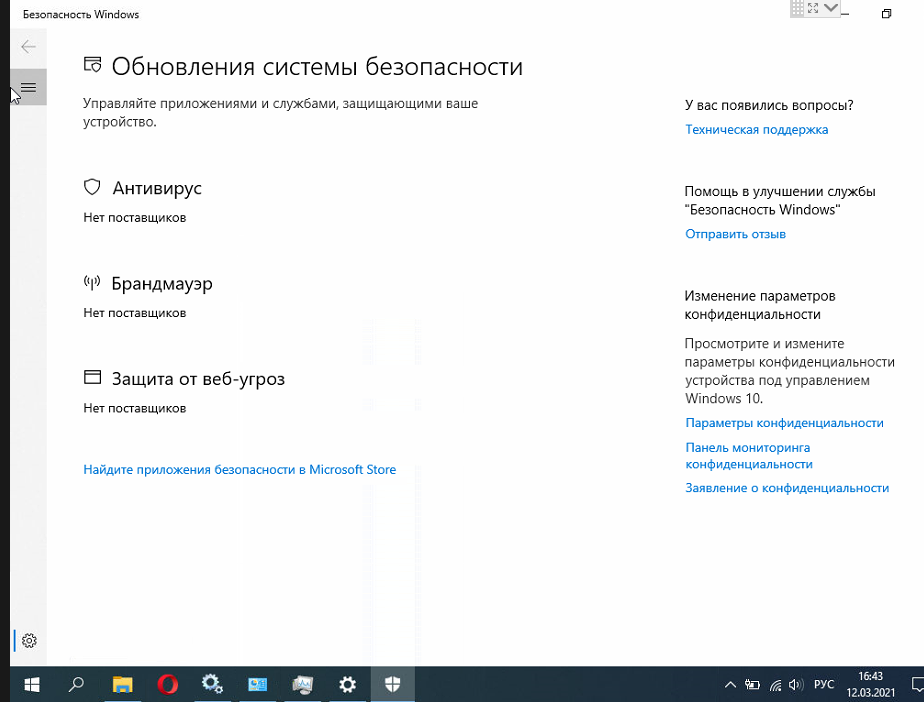Open network connection tray icon
Viewport: 924px width, 702px height.
point(776,685)
